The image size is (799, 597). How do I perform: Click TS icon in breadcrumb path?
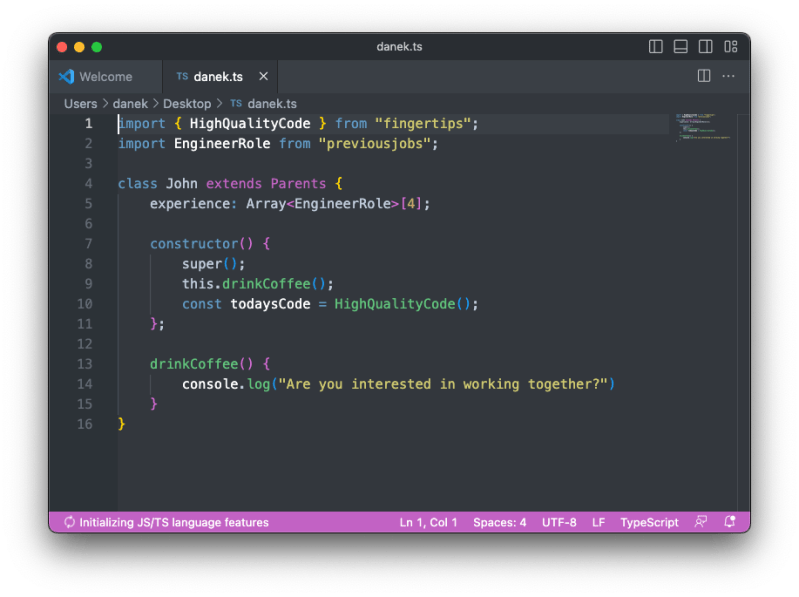click(x=235, y=103)
